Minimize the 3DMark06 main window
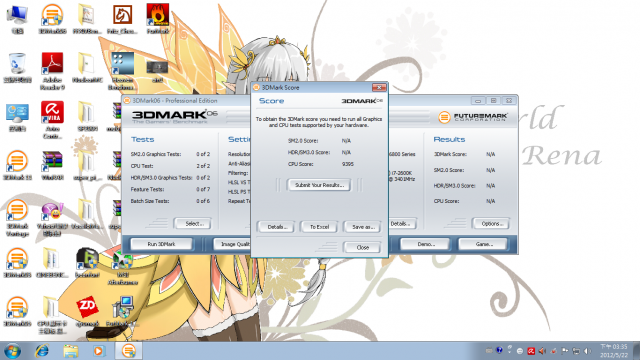Screen dimensions: 640x360 coord(478,100)
